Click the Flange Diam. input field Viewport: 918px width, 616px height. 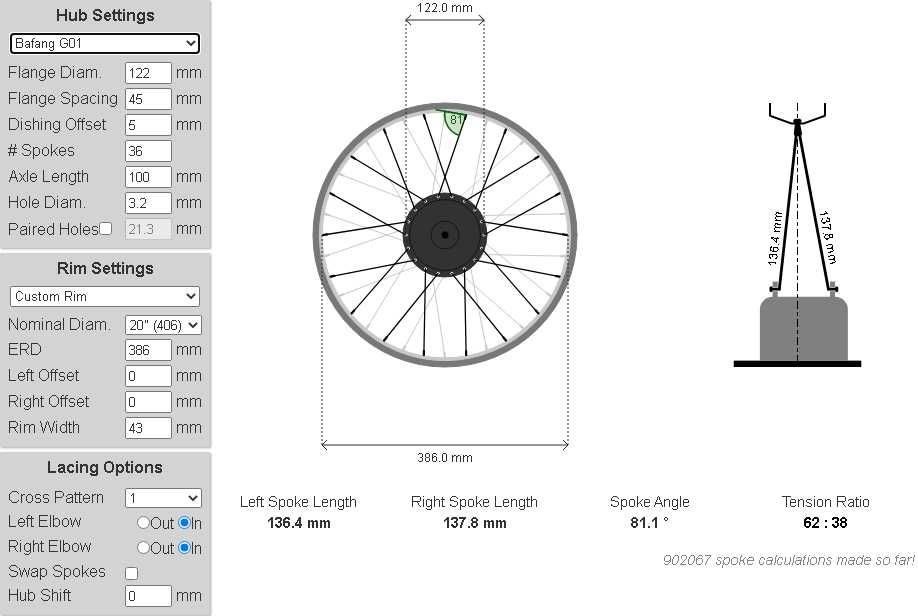pyautogui.click(x=148, y=73)
